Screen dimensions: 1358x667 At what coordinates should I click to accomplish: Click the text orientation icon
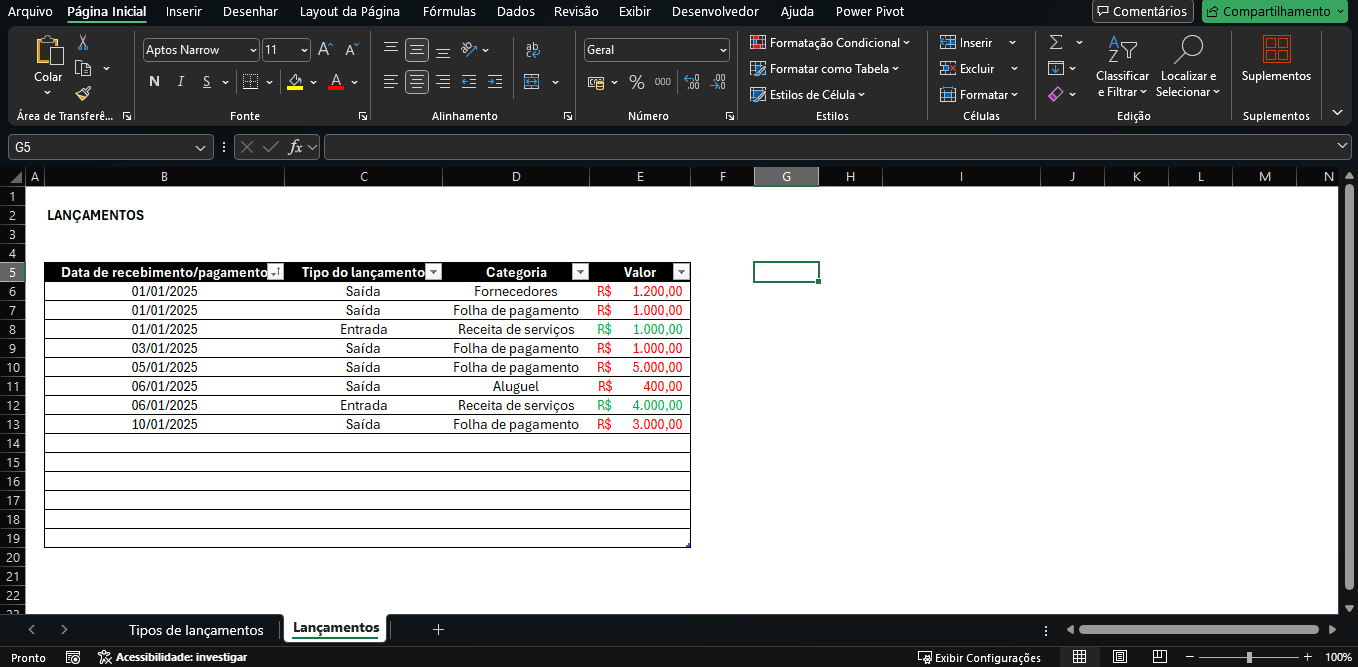click(x=469, y=49)
